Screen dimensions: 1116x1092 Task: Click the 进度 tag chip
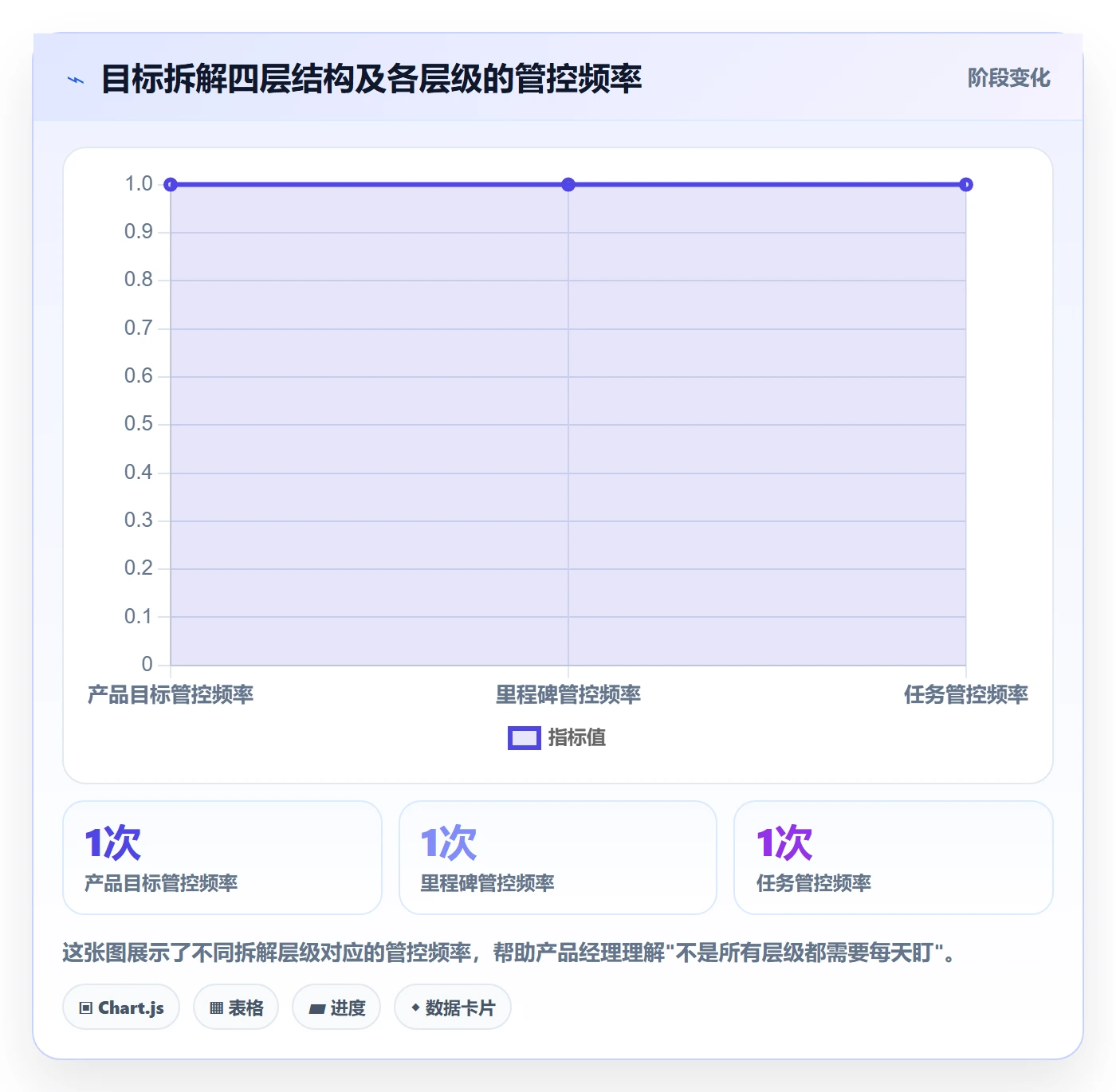coord(336,1008)
